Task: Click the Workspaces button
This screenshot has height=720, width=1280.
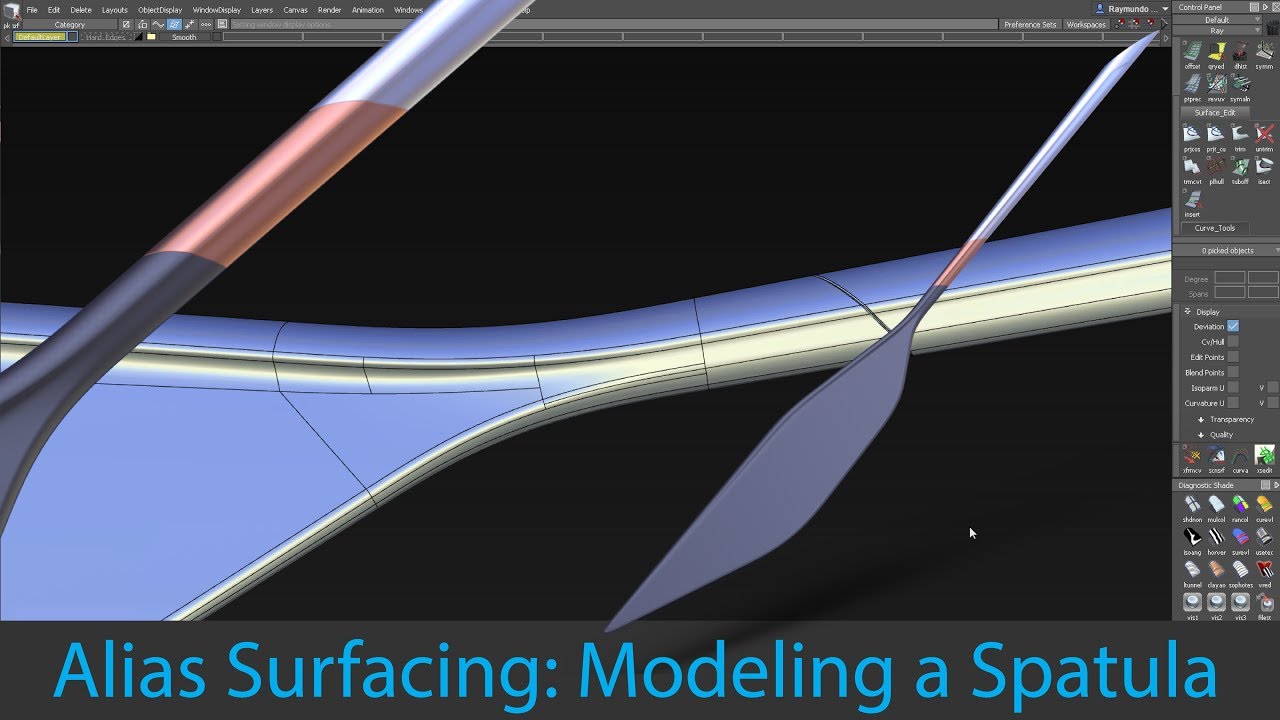Action: 1086,24
